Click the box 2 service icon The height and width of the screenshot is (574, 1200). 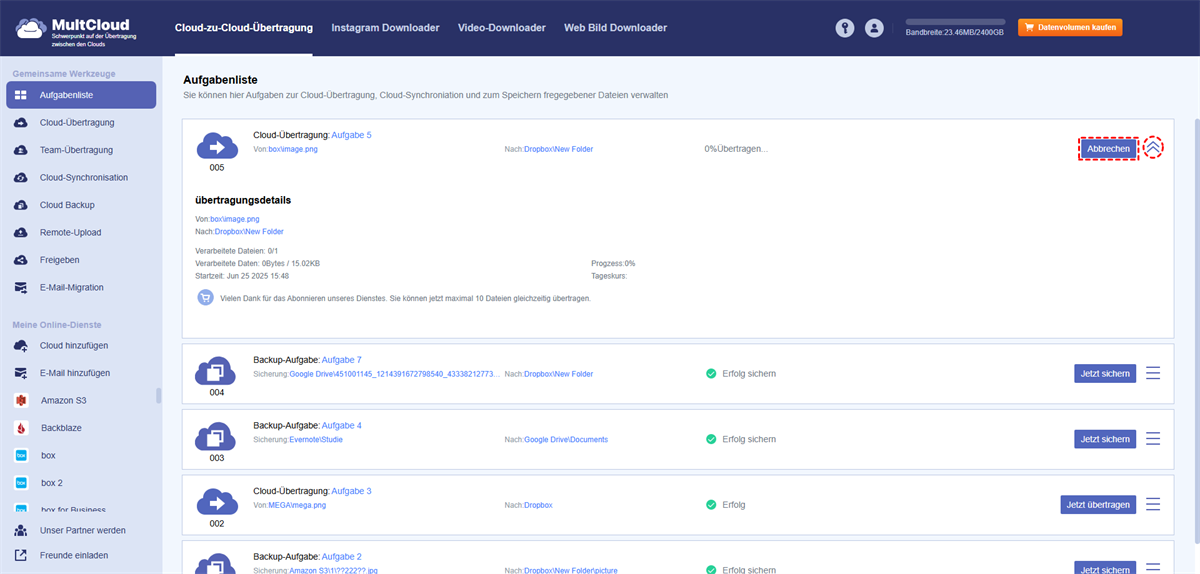[x=21, y=482]
